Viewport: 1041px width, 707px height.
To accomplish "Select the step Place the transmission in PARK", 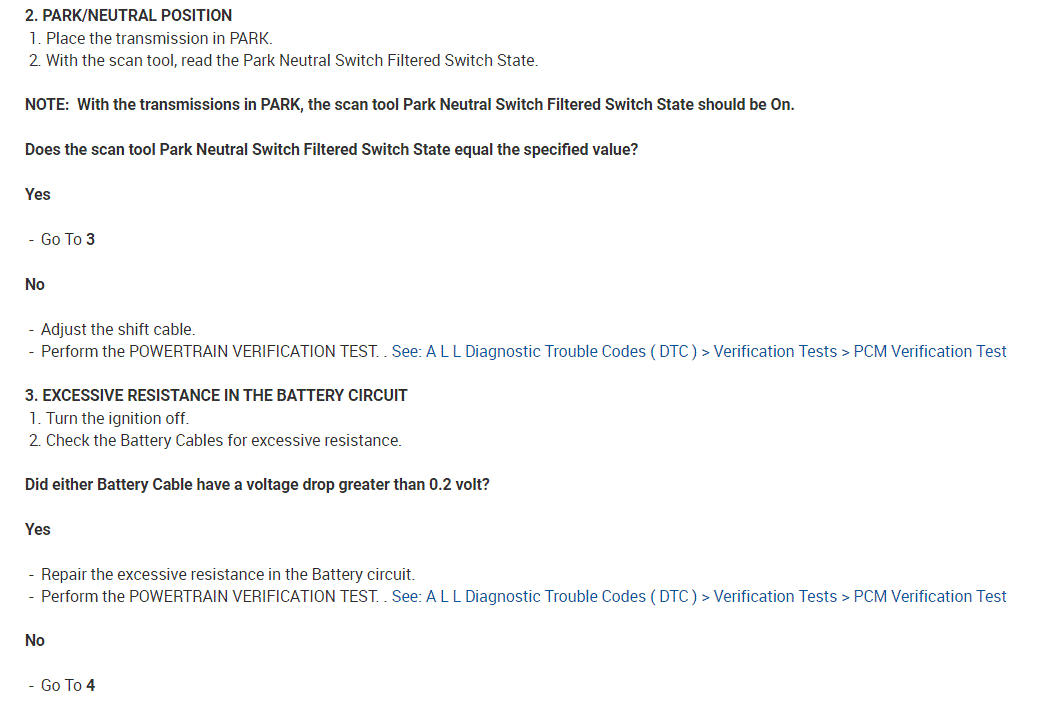I will (x=159, y=39).
